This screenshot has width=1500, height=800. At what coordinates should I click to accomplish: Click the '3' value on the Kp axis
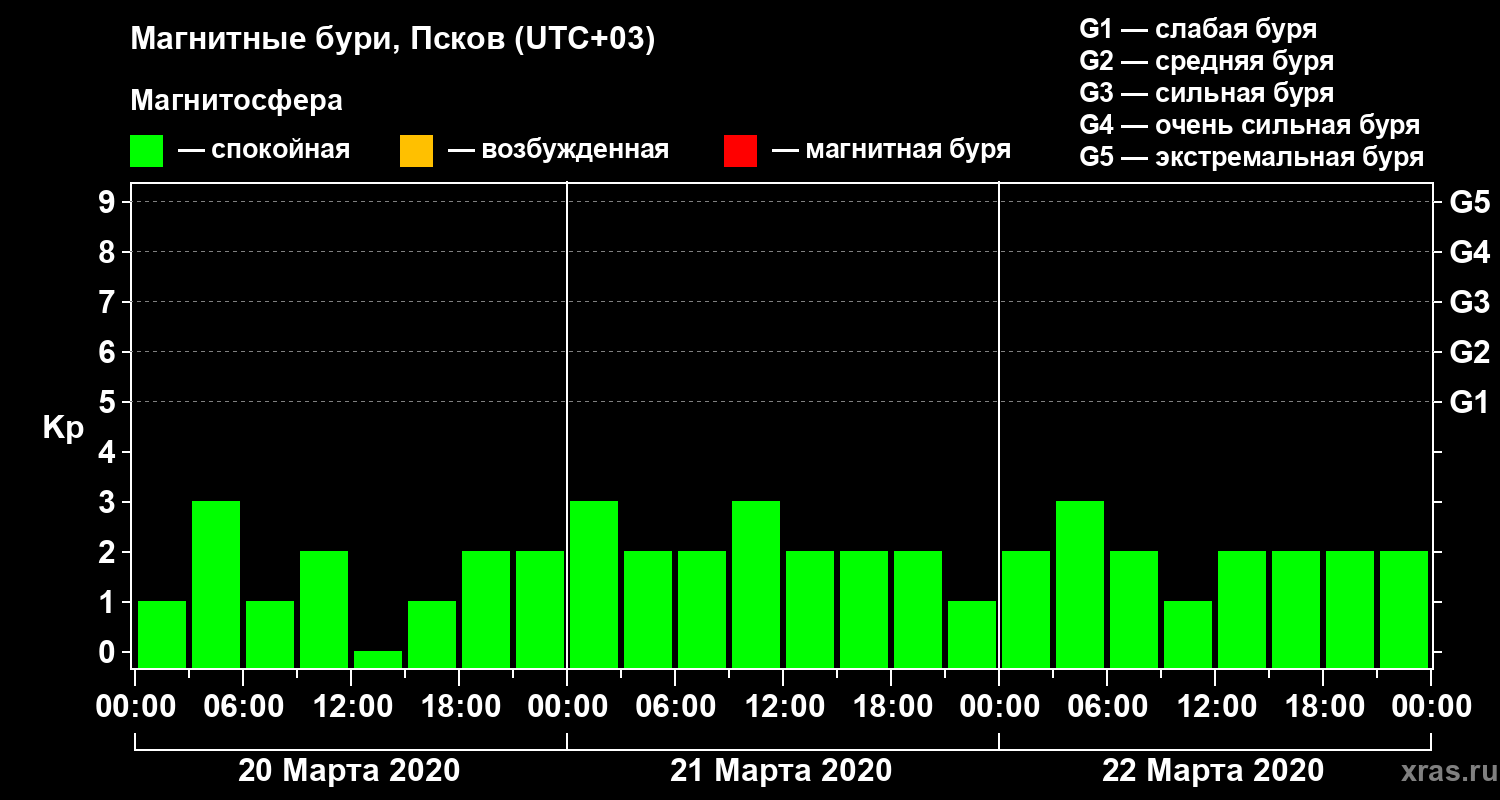(x=109, y=502)
